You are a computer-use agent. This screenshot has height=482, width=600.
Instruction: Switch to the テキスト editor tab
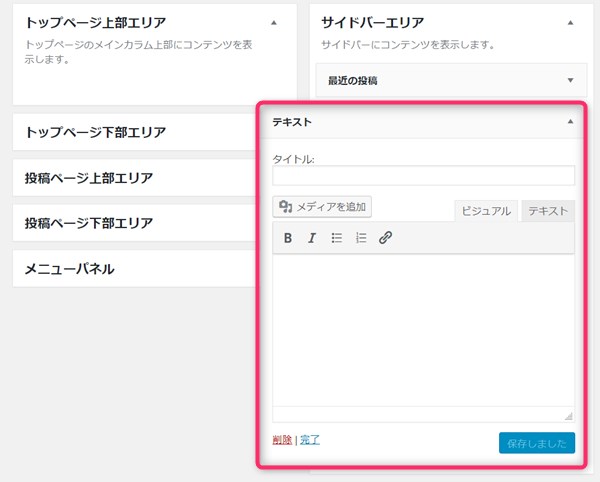coord(548,211)
